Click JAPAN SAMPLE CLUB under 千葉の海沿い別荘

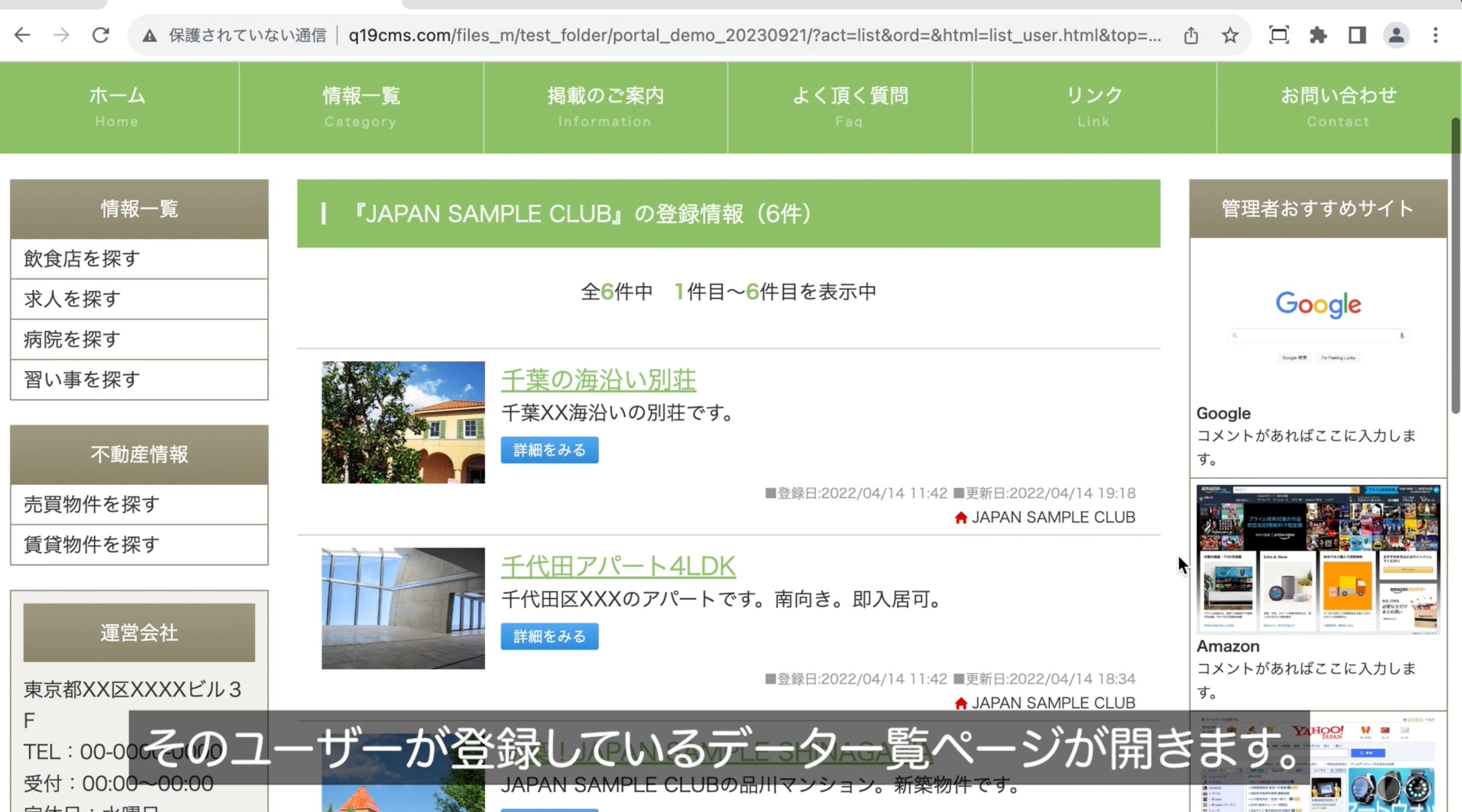[1054, 518]
